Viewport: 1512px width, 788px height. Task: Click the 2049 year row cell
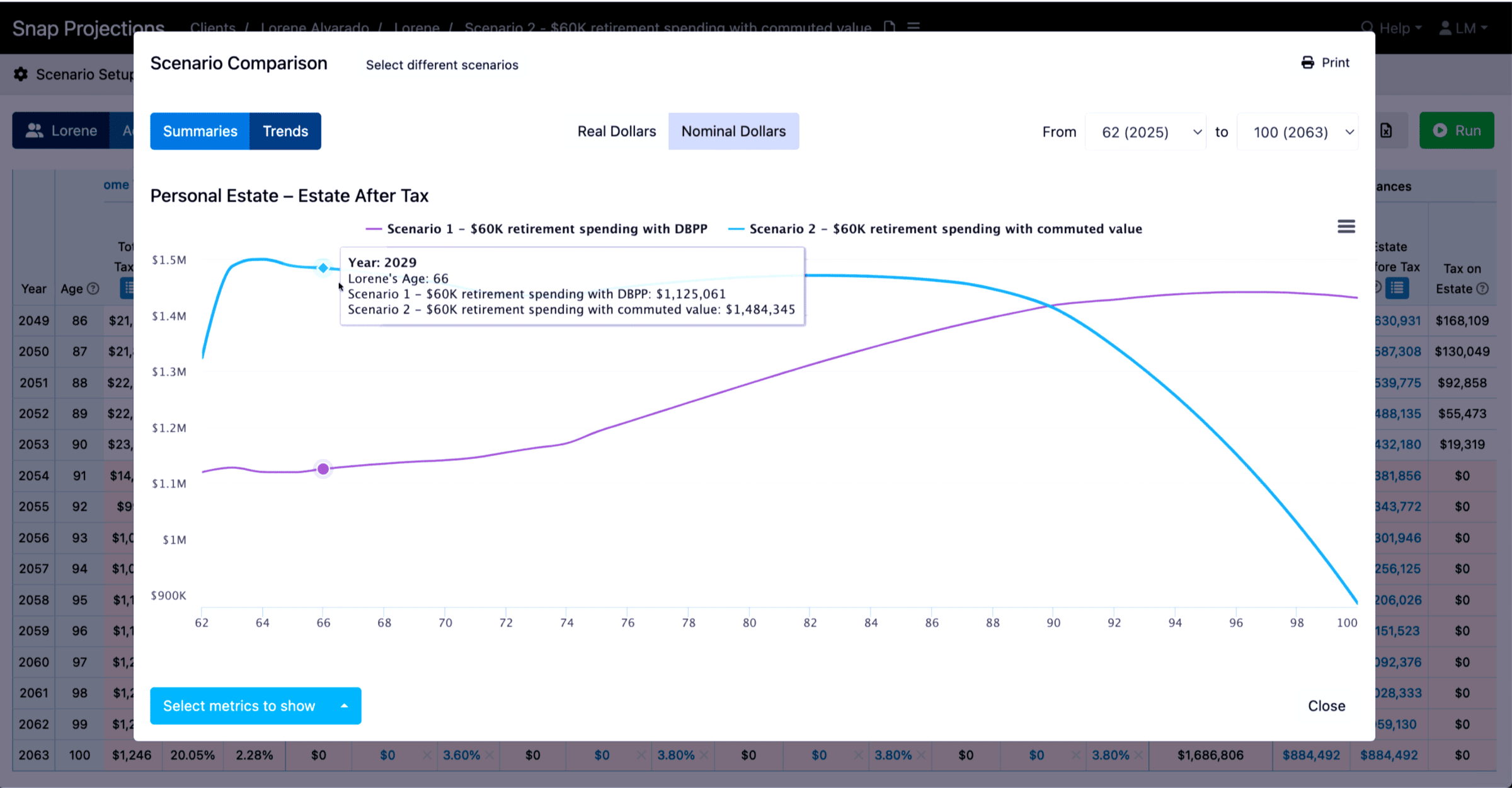click(x=34, y=320)
